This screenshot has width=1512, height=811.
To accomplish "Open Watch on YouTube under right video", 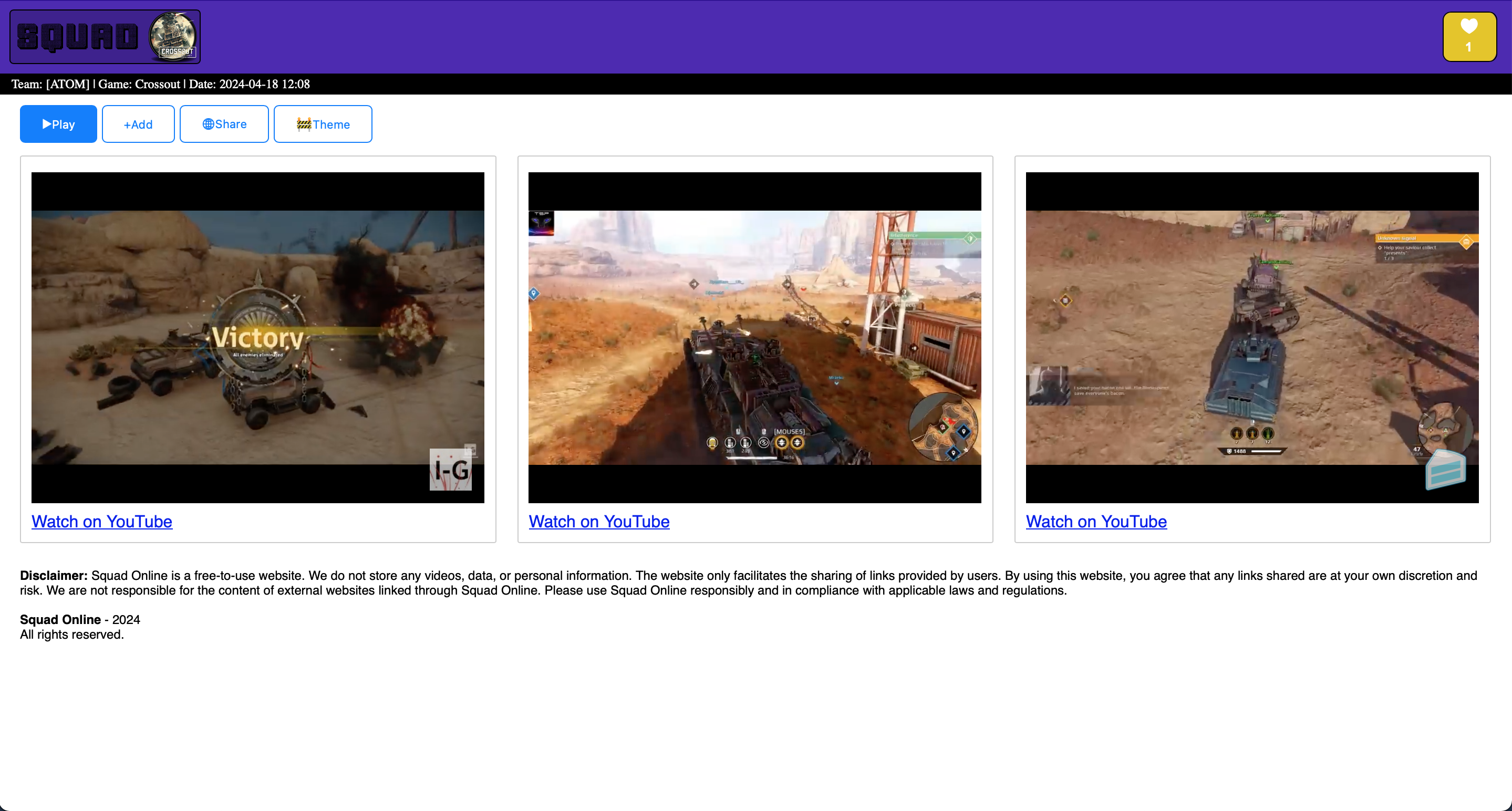I will (x=1096, y=521).
